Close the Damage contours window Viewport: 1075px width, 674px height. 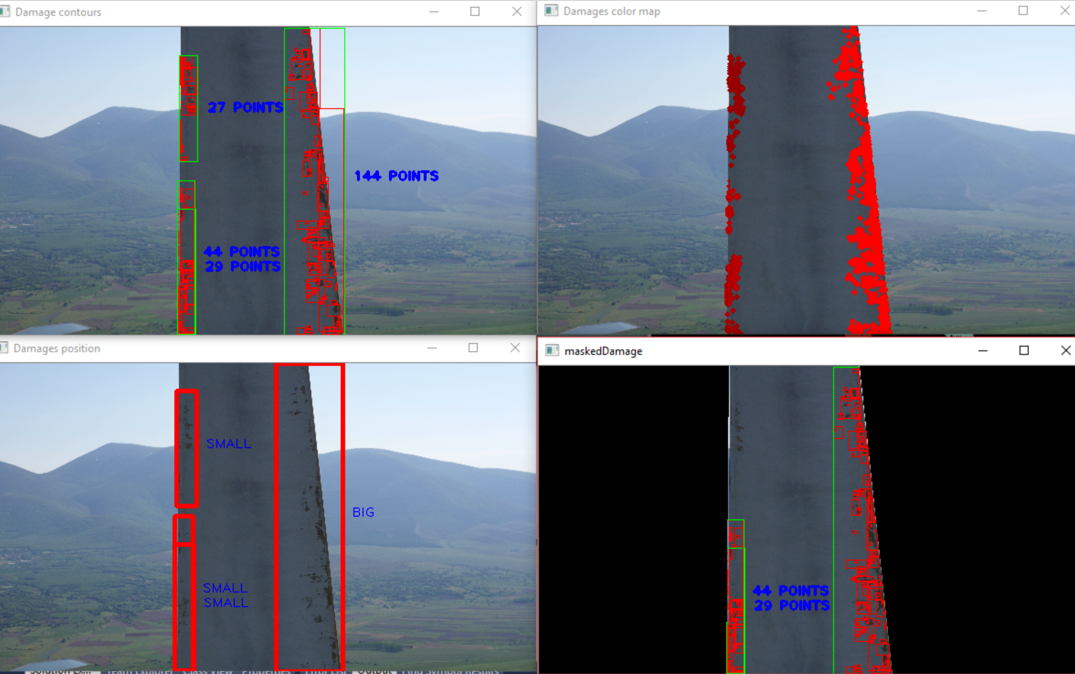(516, 12)
